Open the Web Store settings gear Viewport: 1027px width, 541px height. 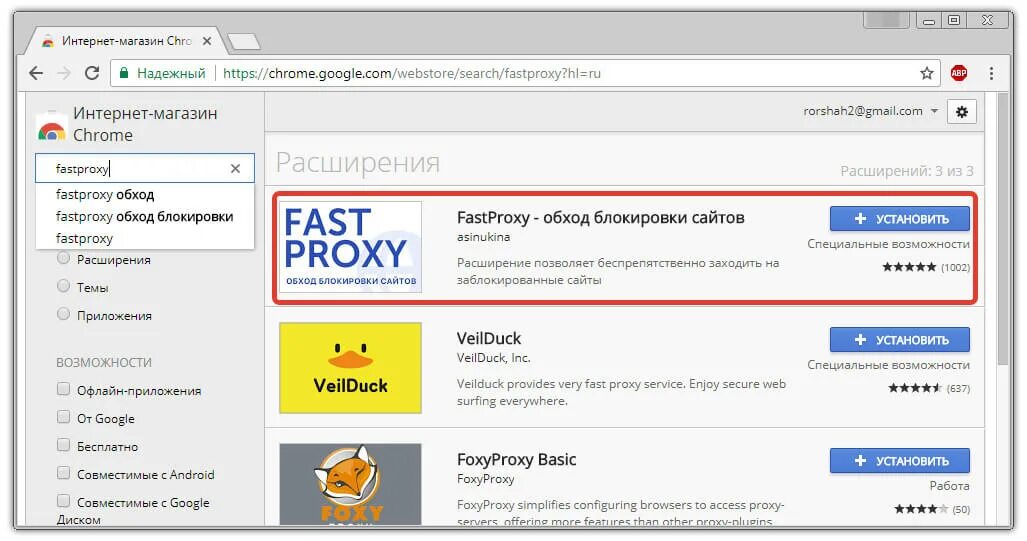[x=962, y=112]
